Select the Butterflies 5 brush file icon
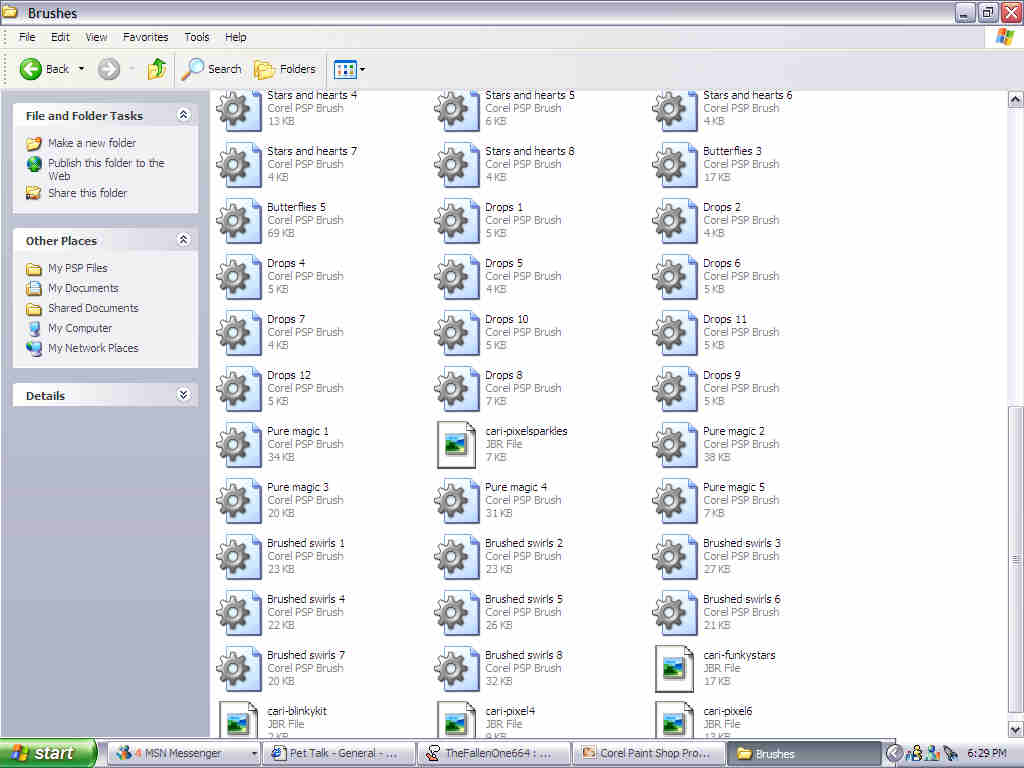Viewport: 1024px width, 768px height. click(238, 220)
